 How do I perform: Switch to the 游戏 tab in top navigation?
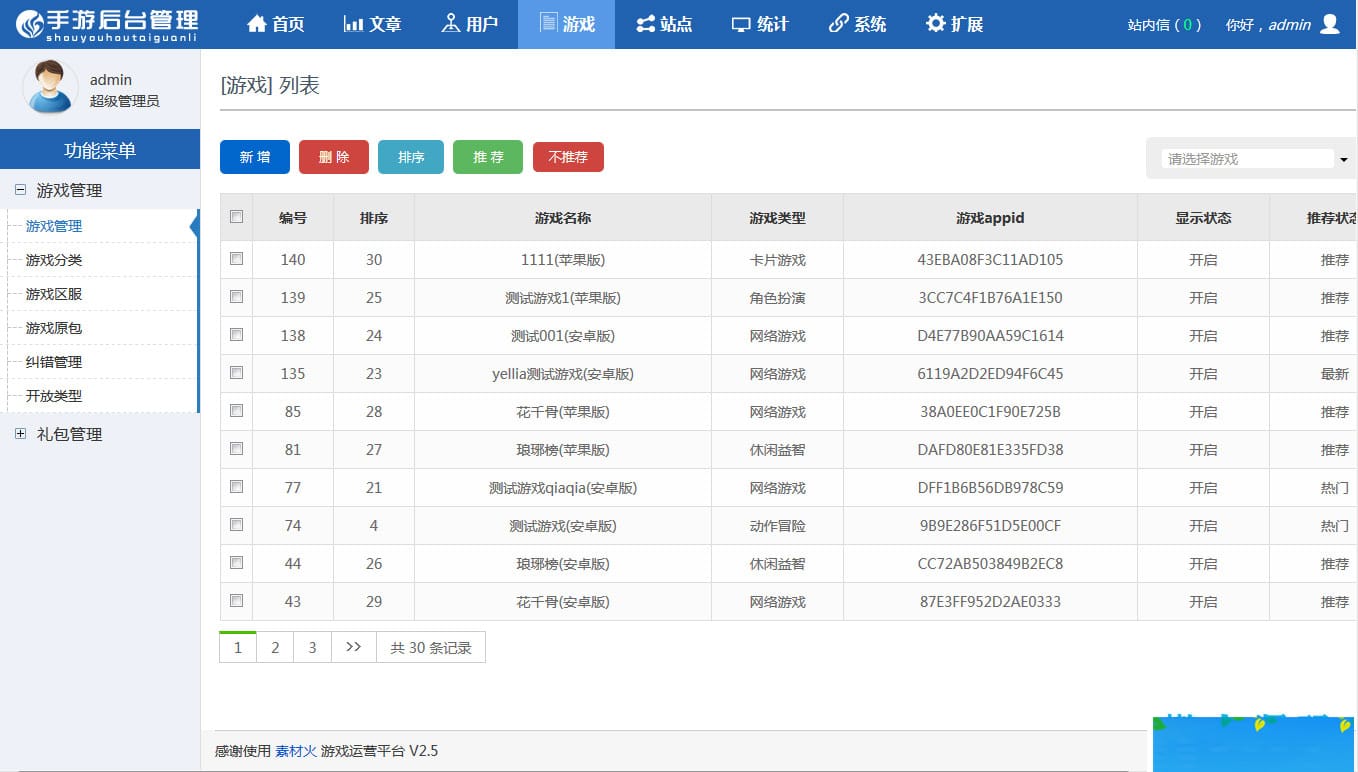point(566,23)
